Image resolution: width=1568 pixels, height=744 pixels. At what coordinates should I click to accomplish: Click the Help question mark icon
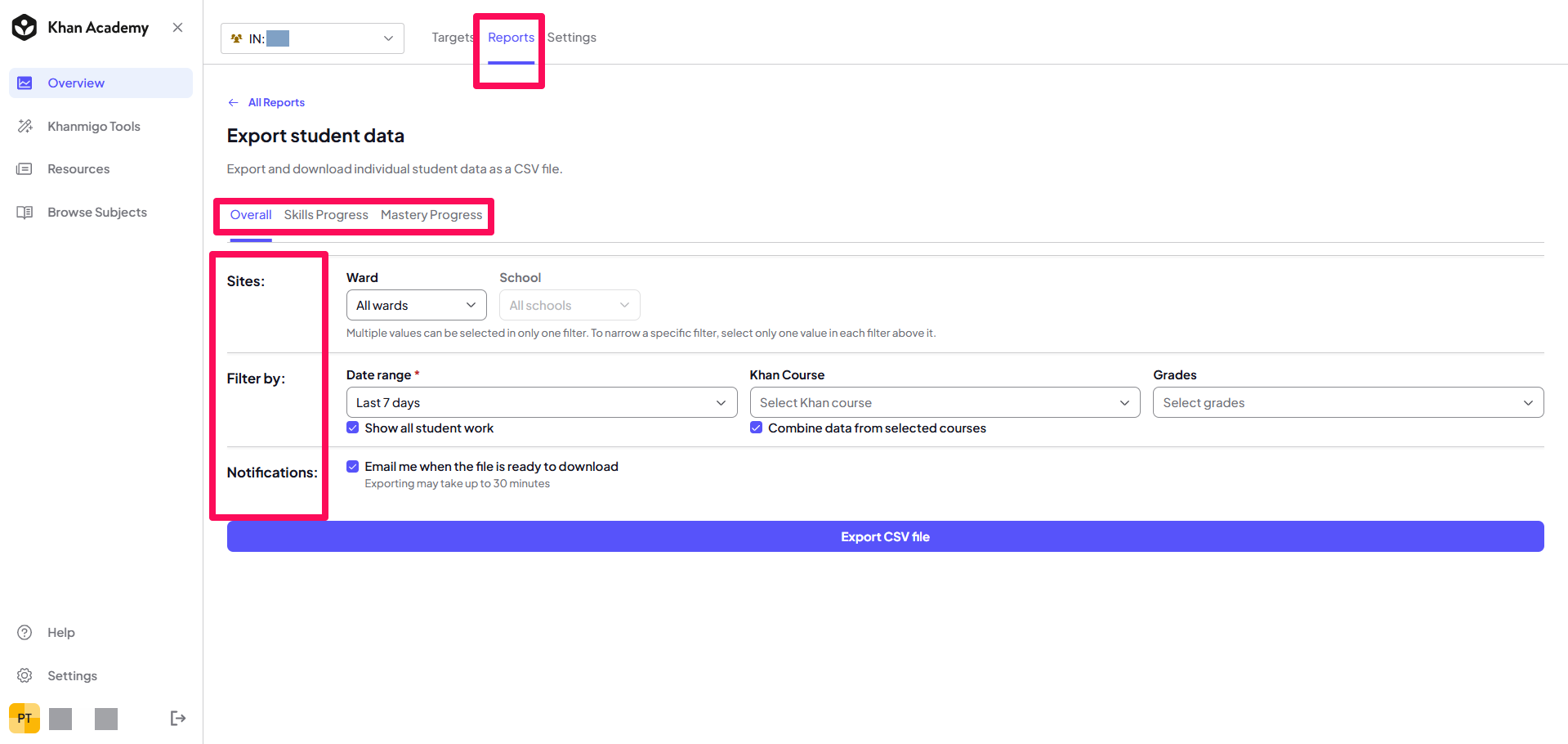coord(25,633)
